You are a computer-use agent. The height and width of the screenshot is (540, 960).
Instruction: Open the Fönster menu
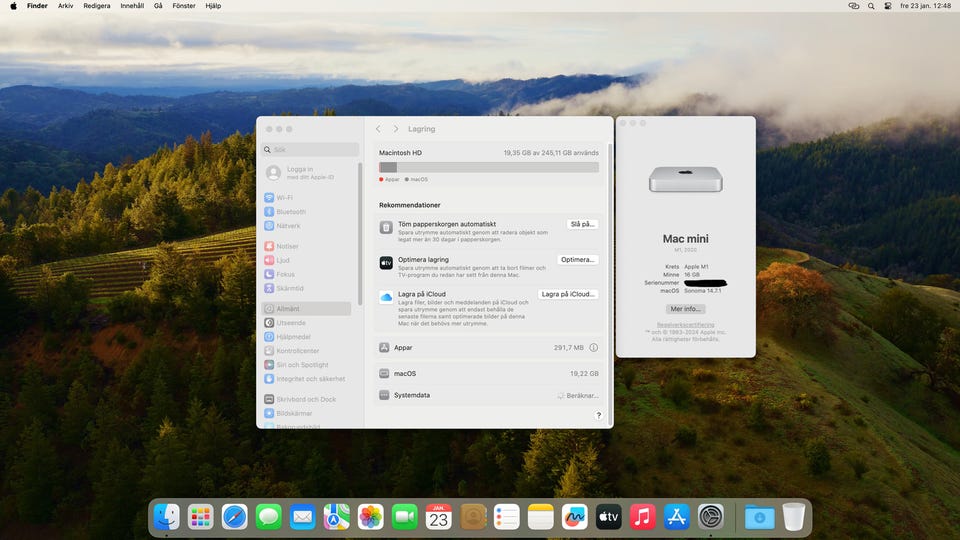[x=184, y=6]
